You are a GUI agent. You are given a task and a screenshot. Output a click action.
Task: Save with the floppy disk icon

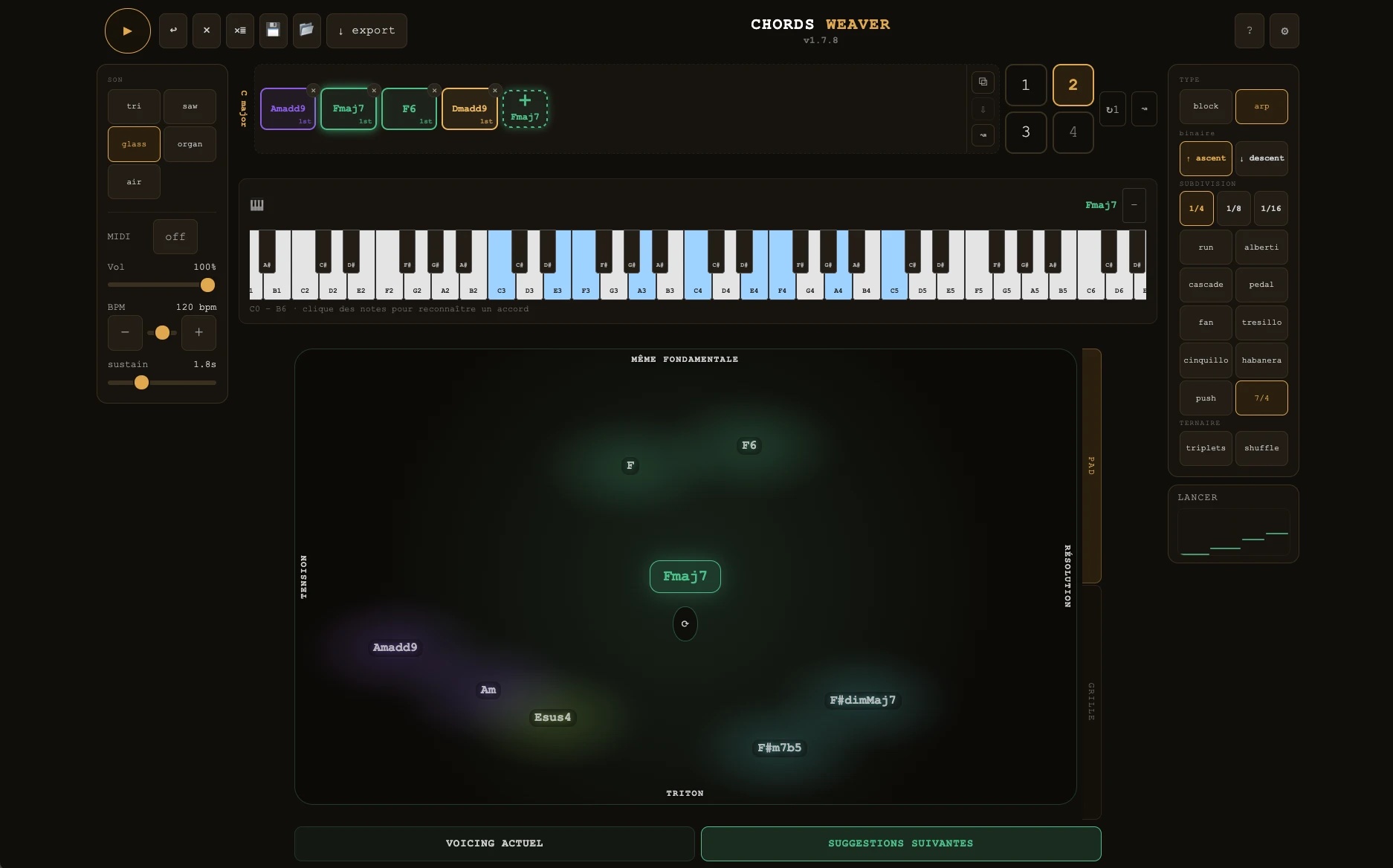[x=274, y=30]
